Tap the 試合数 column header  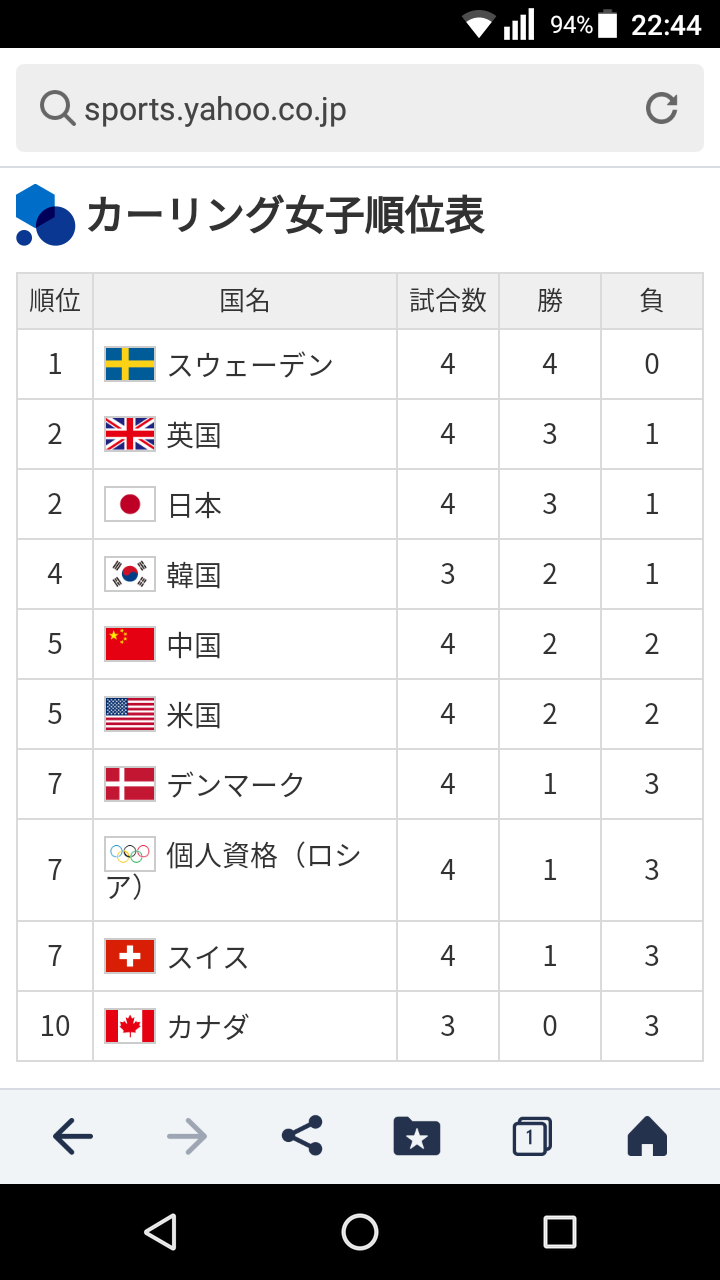[448, 301]
